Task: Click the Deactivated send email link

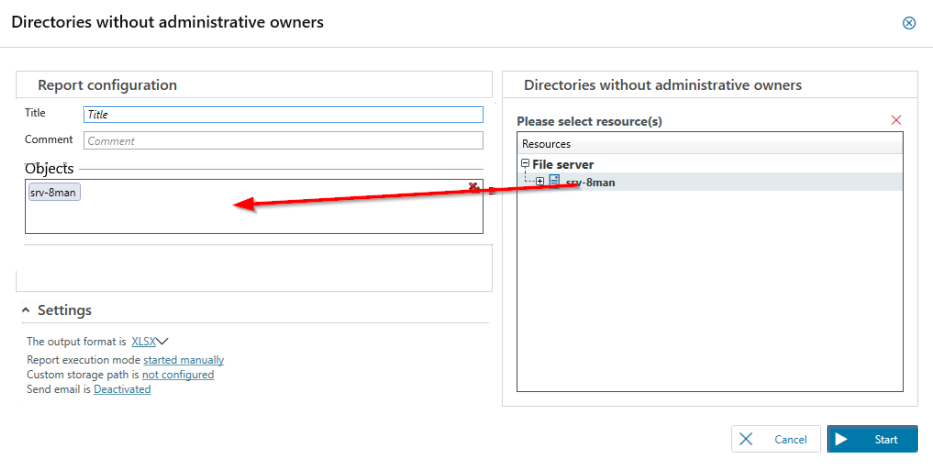Action: point(122,390)
